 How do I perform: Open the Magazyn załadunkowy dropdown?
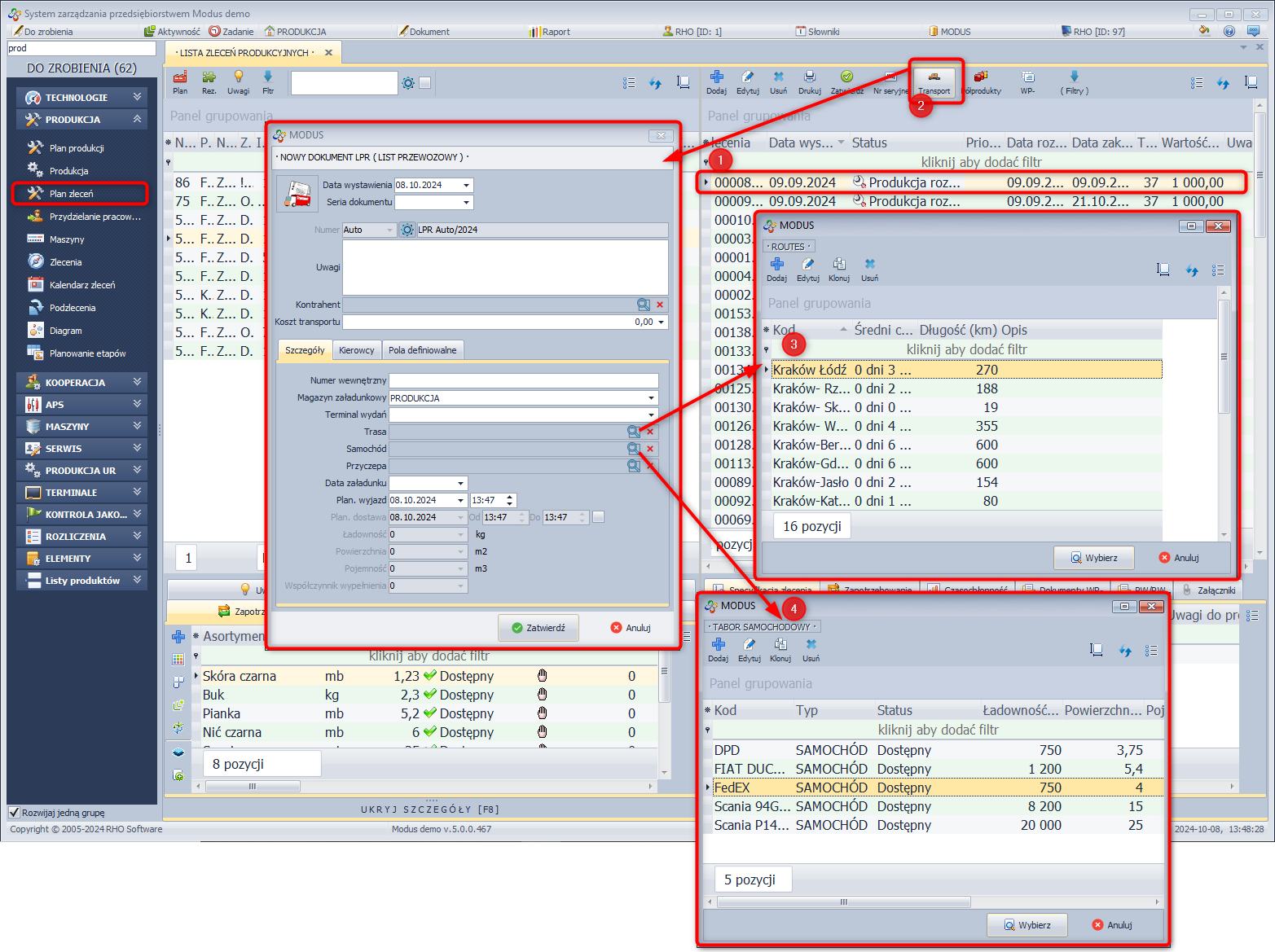click(x=651, y=398)
